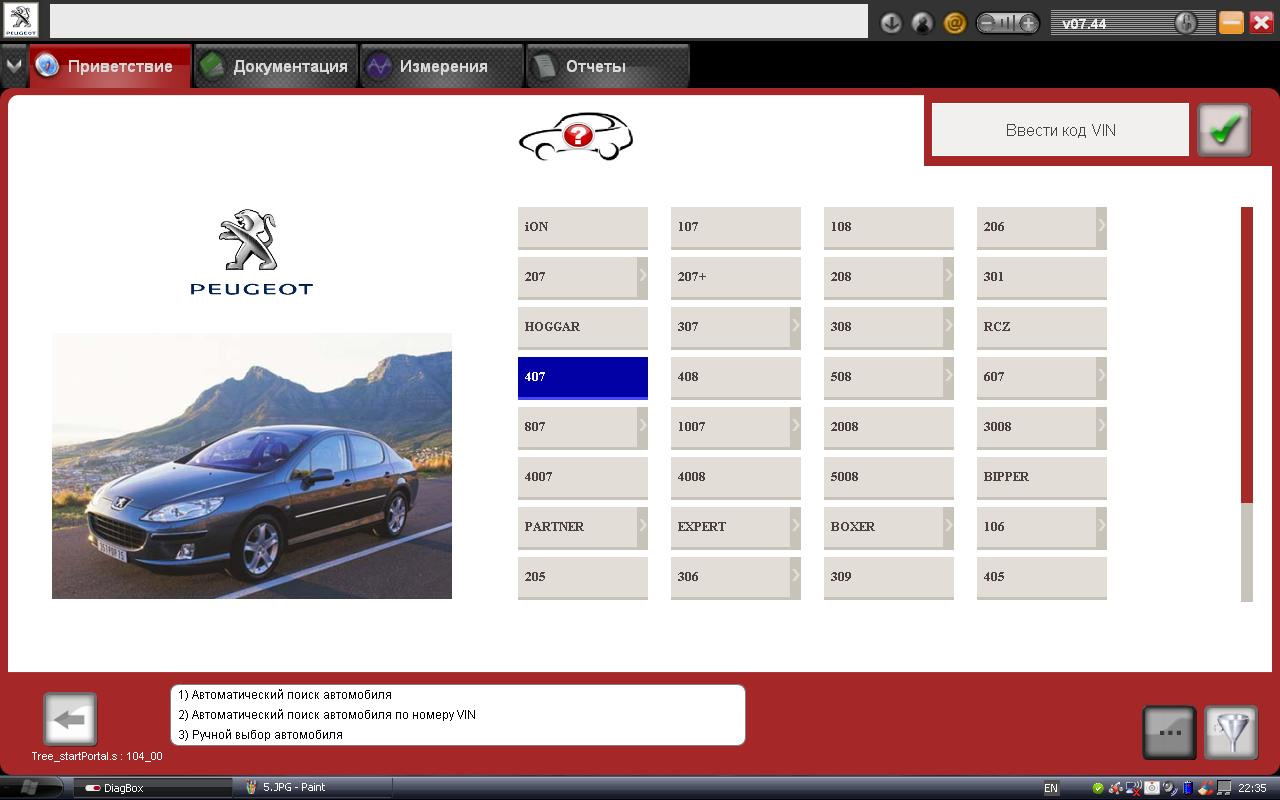
Task: Click the Peugeot logo icon in the title bar
Action: (x=21, y=20)
